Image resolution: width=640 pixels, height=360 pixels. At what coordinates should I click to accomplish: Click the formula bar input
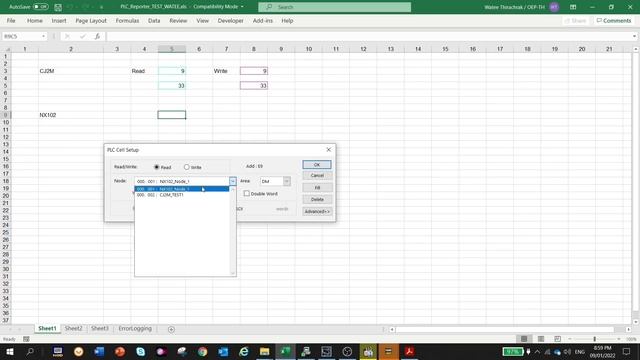click(x=369, y=36)
